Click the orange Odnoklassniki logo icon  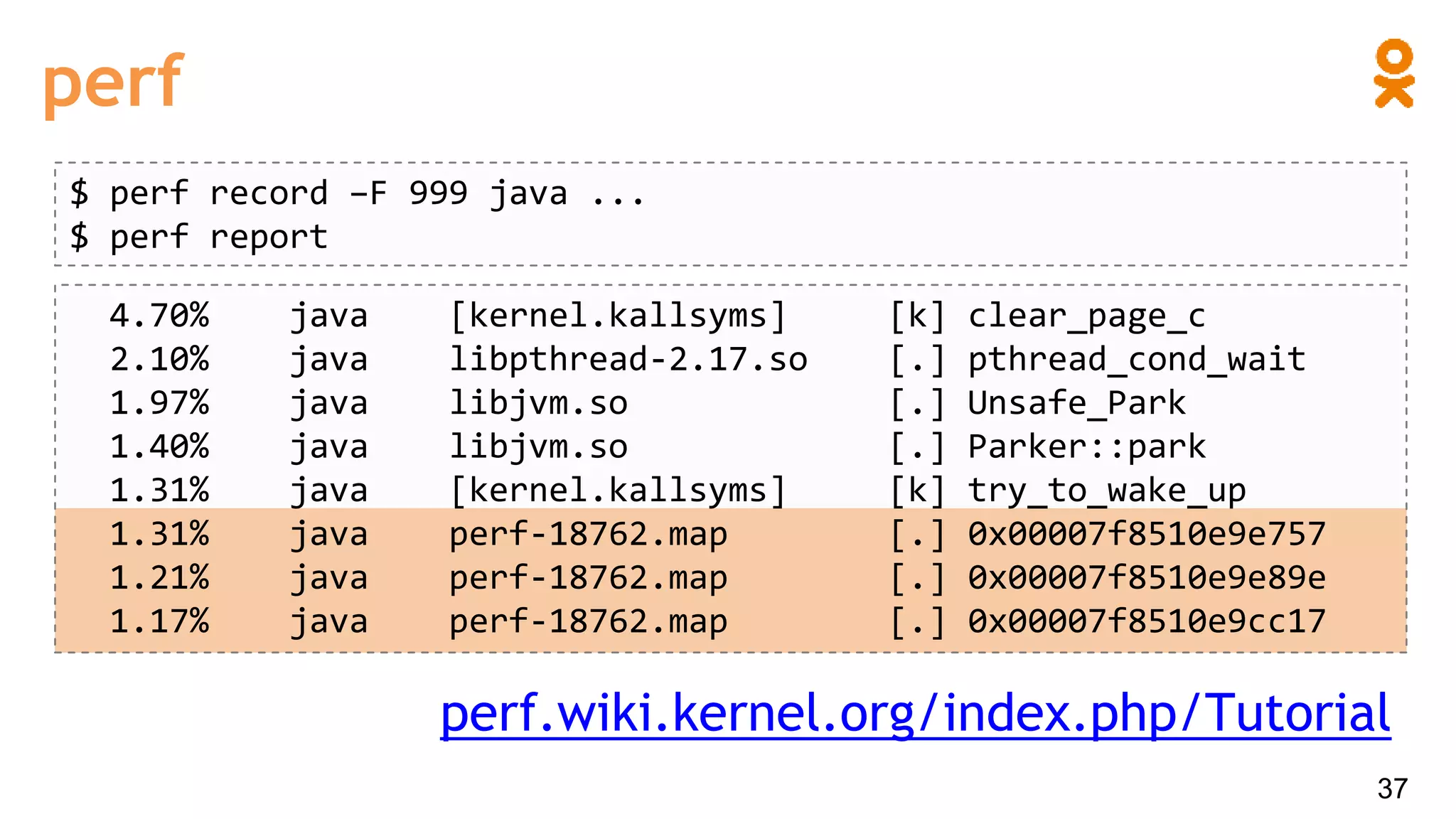click(x=1393, y=73)
